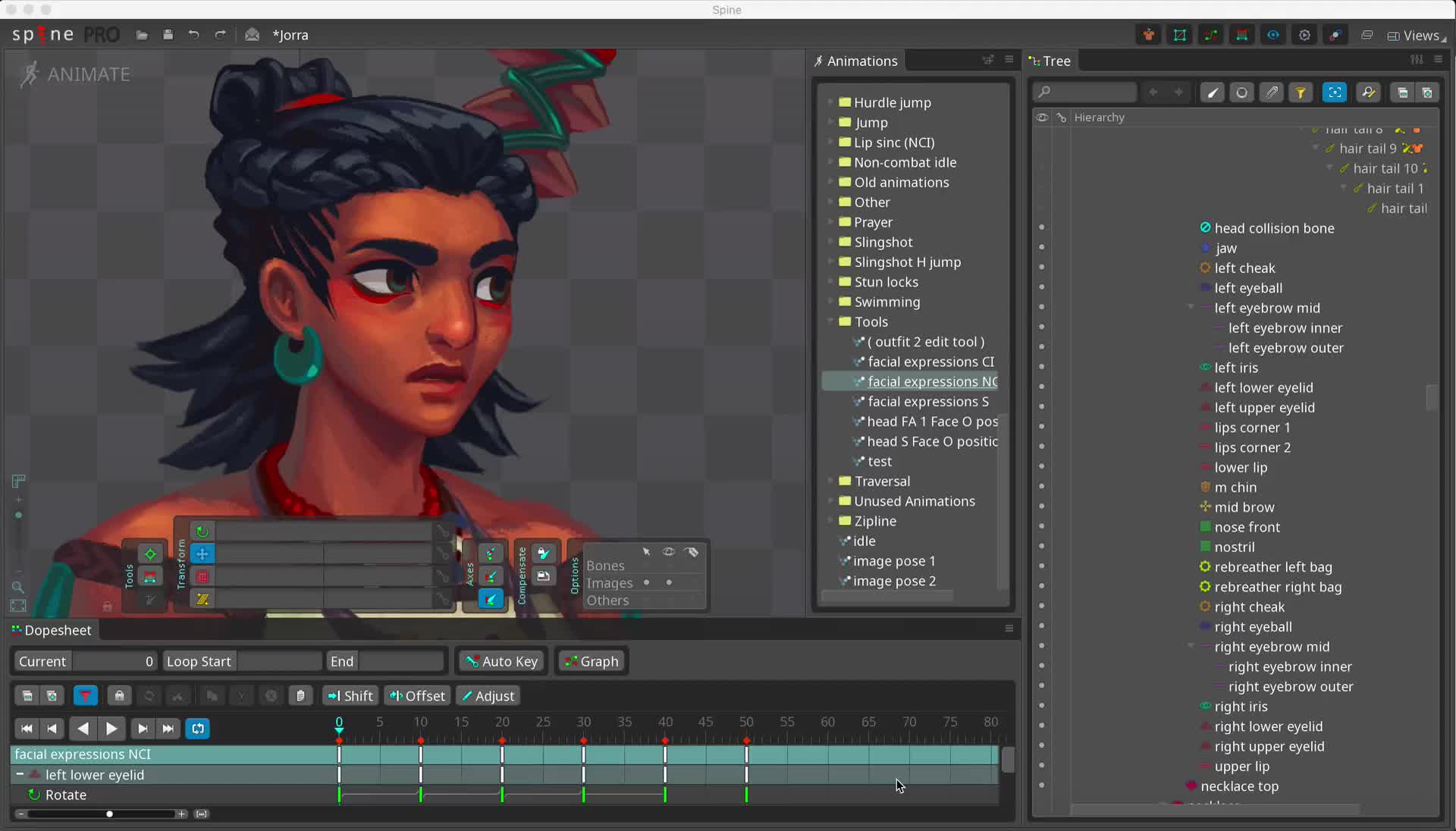
Task: Collapse left eyebrow mid bone
Action: pos(1191,307)
